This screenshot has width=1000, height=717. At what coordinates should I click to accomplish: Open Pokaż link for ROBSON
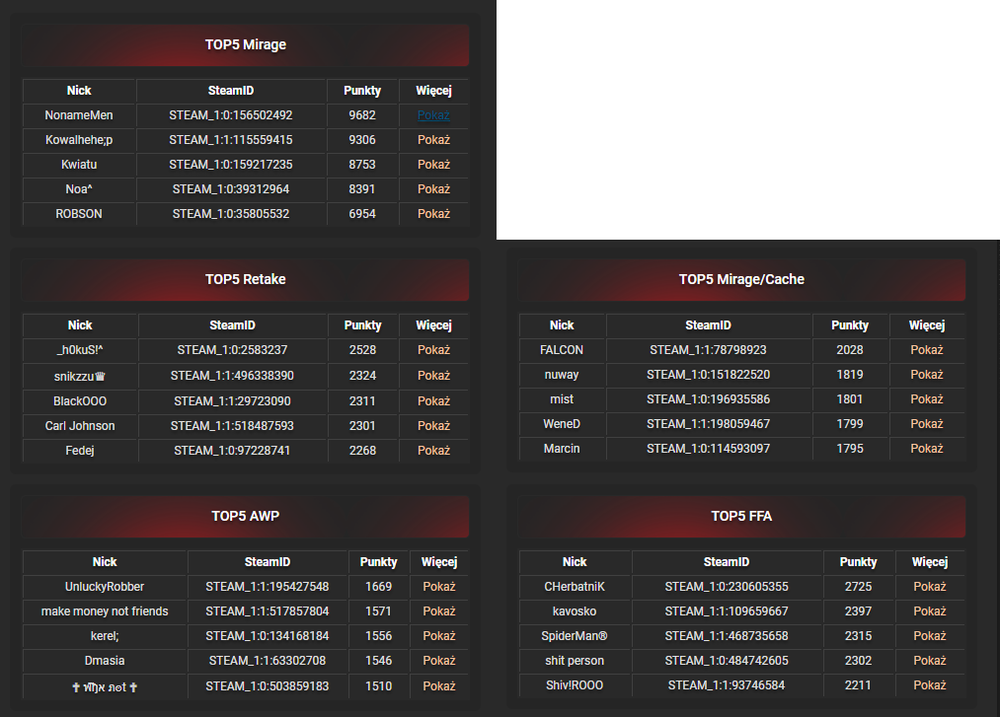434,214
